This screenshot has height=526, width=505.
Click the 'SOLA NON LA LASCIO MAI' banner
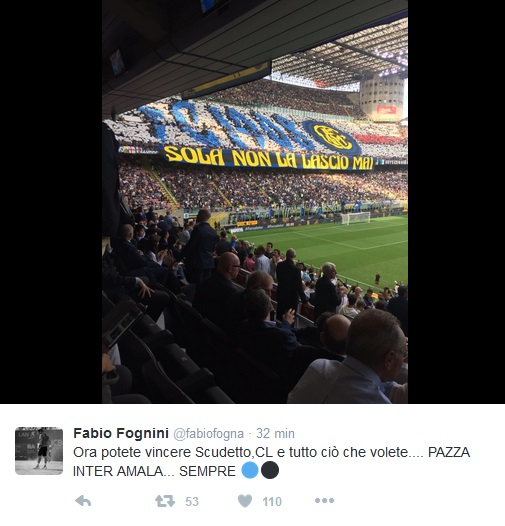point(269,159)
